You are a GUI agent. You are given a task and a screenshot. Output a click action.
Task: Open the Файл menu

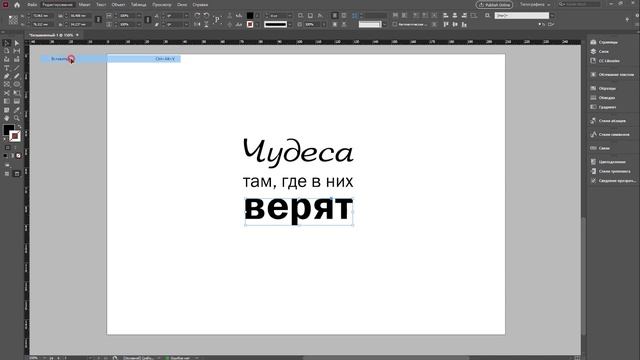coord(32,5)
